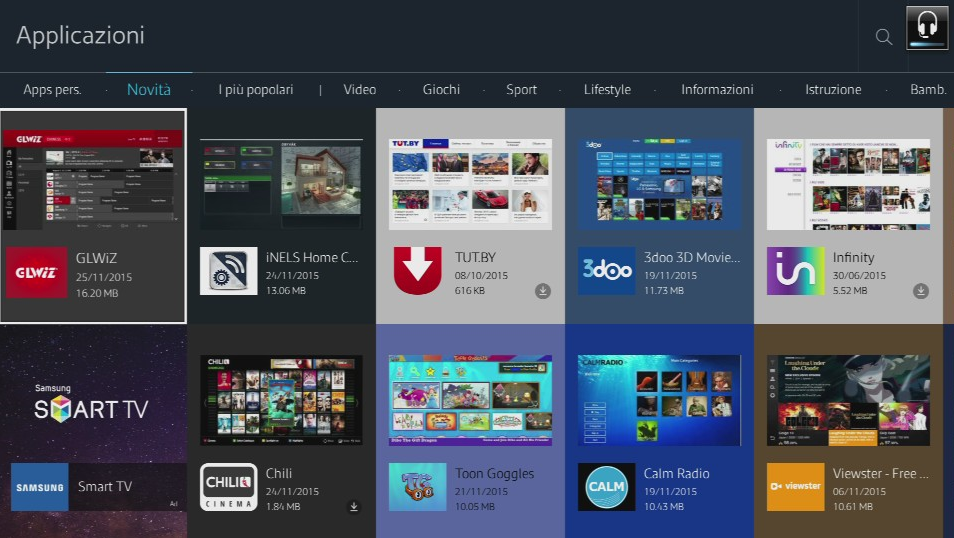Image resolution: width=954 pixels, height=538 pixels.
Task: Open the I più popolari tab
Action: [x=256, y=89]
